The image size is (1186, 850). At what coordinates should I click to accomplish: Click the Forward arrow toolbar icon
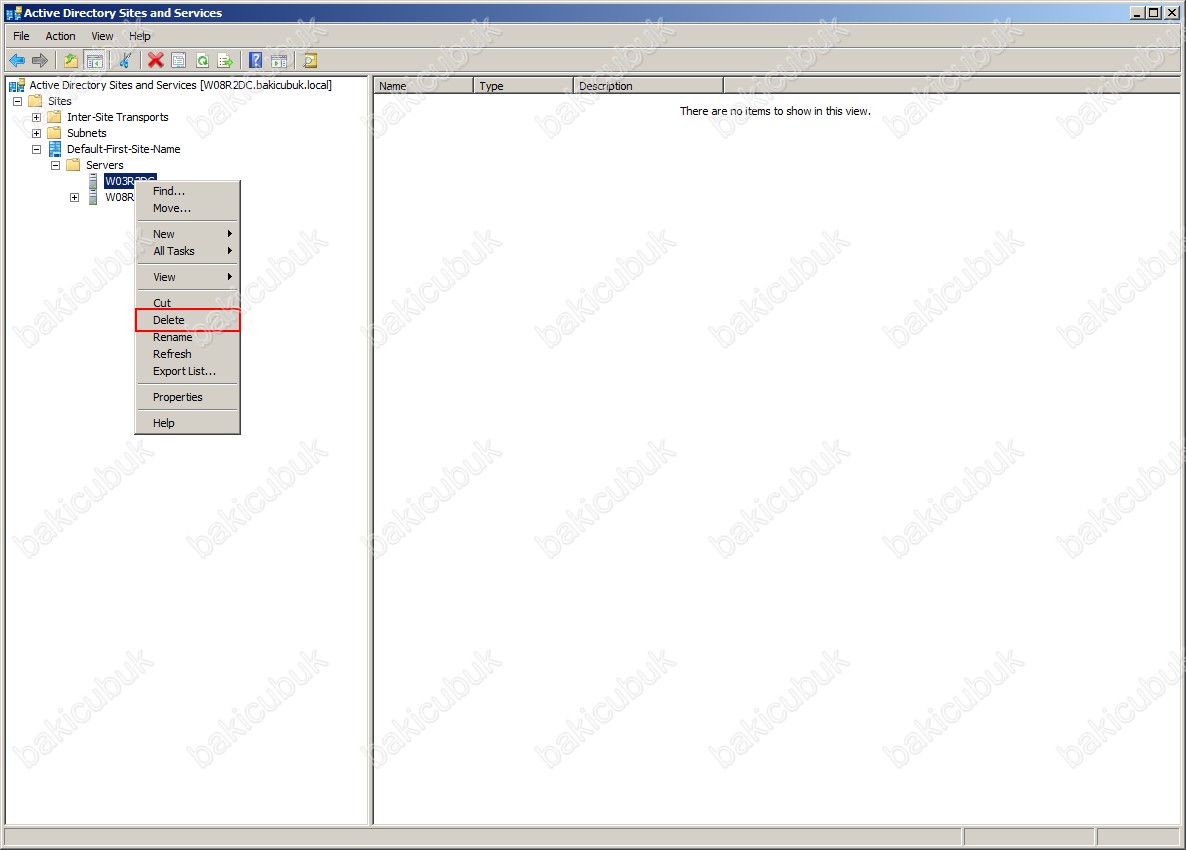point(40,60)
